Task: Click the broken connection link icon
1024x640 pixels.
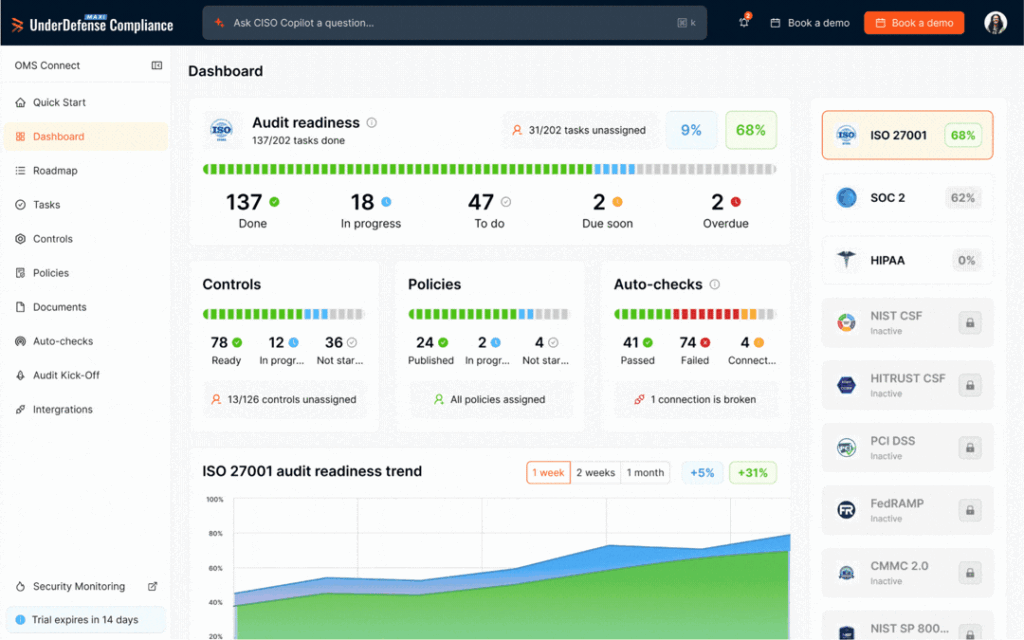Action: [x=639, y=399]
